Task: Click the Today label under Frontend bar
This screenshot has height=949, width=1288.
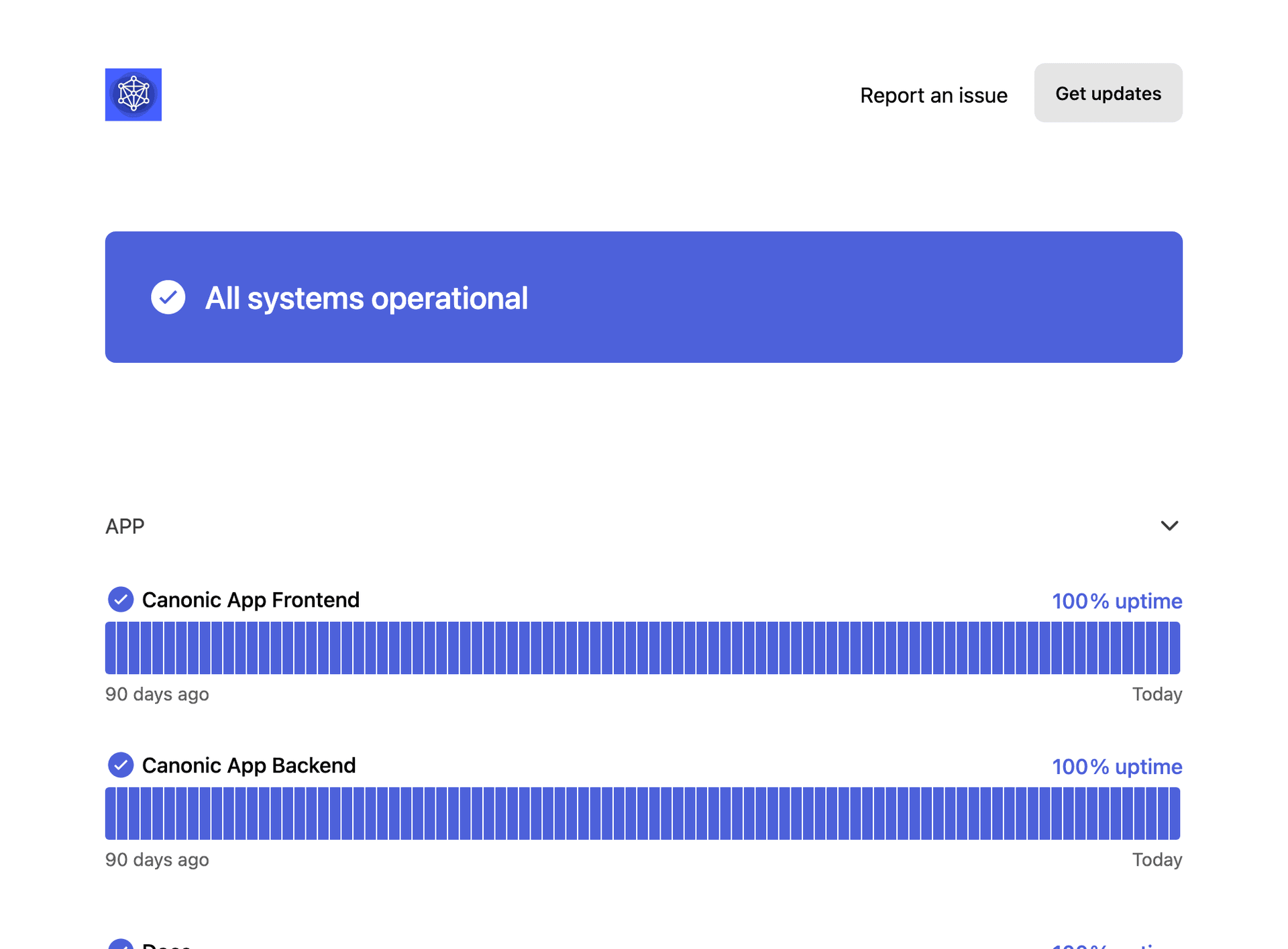Action: (1157, 694)
